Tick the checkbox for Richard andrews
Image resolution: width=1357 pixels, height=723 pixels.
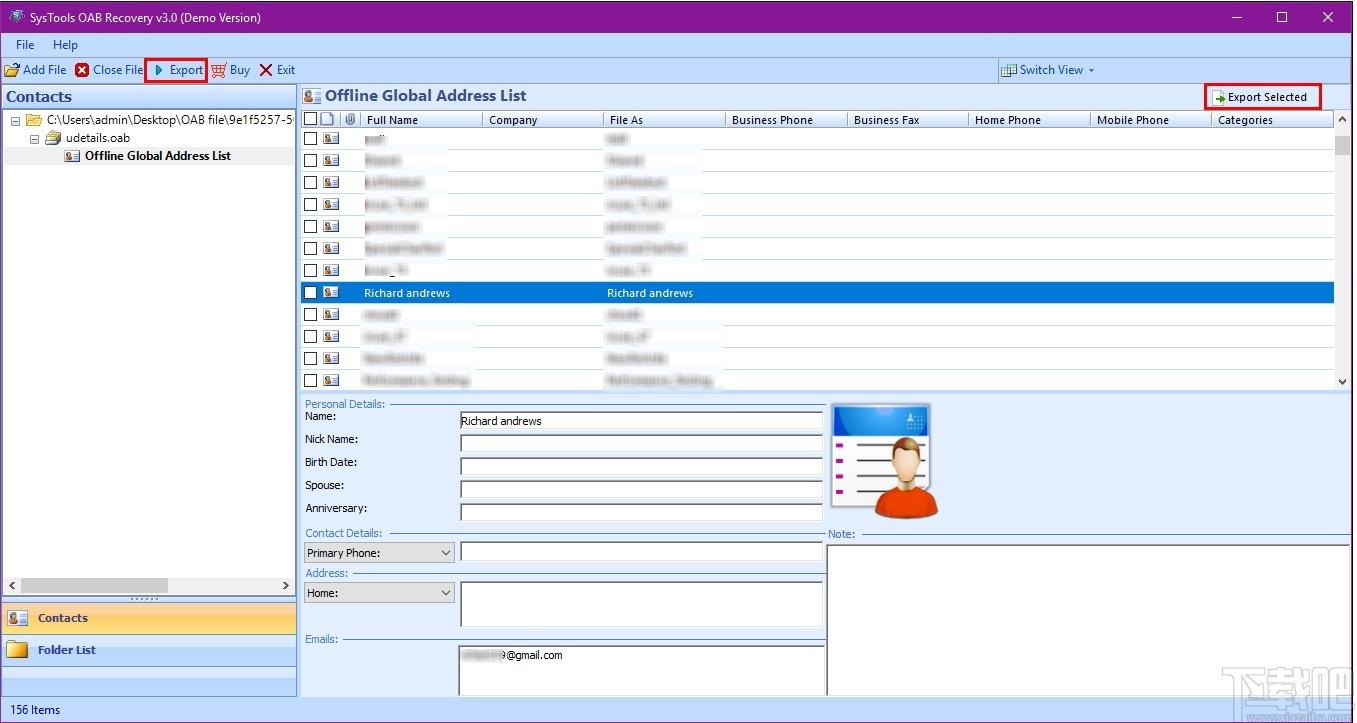[311, 293]
